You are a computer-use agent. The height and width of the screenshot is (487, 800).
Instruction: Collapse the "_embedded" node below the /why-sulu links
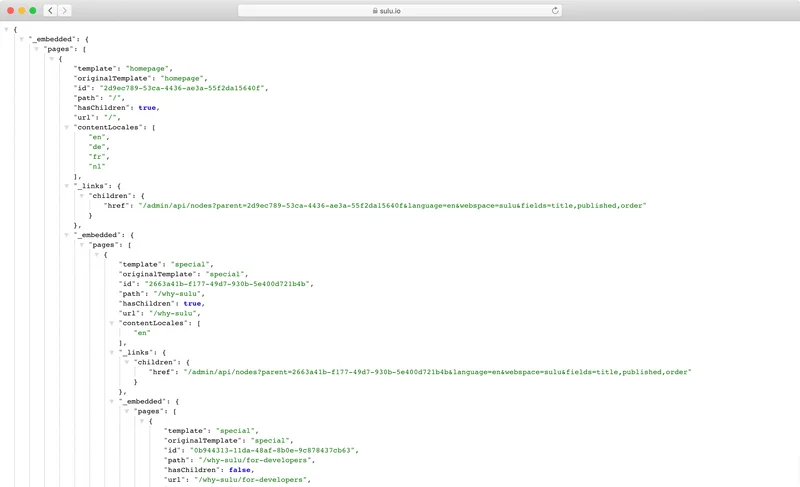(112, 401)
